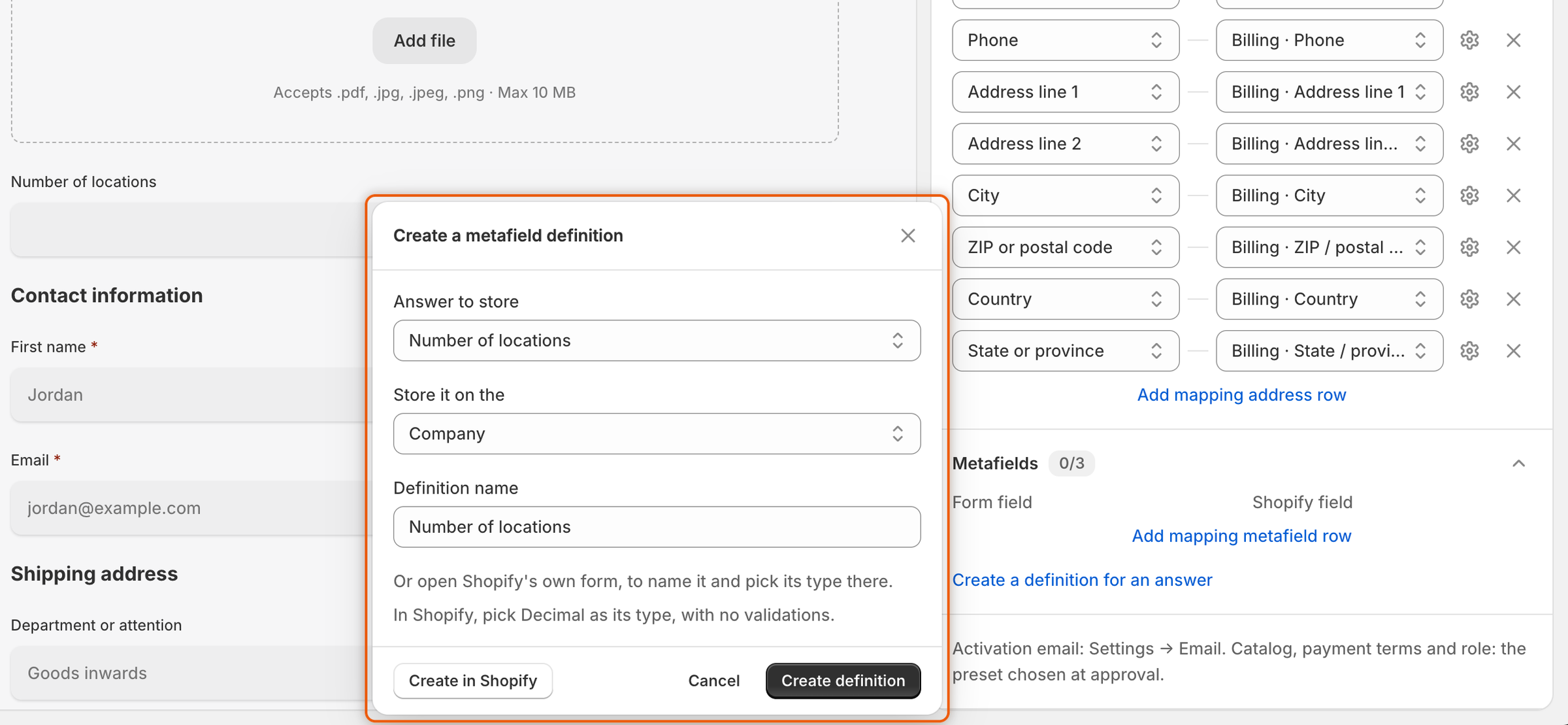1568x725 pixels.
Task: Open the Billing · City dropdown
Action: pyautogui.click(x=1329, y=195)
